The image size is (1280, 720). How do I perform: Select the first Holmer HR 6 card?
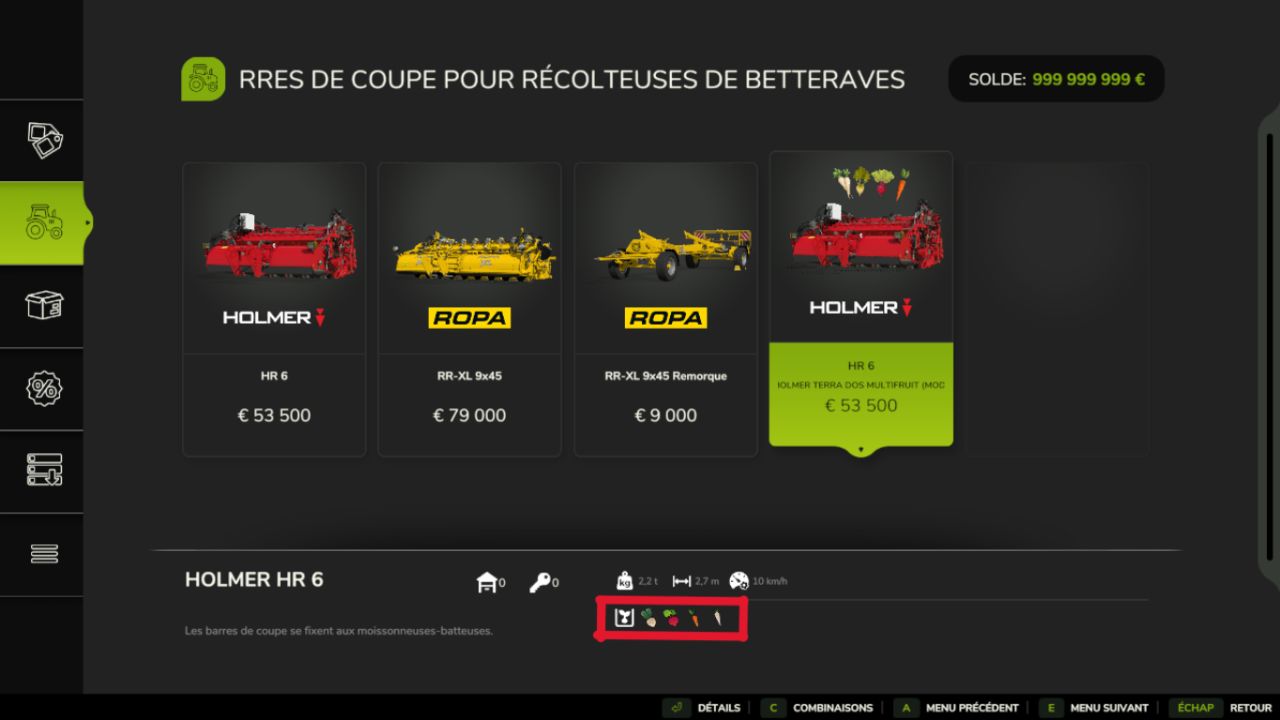pos(274,309)
